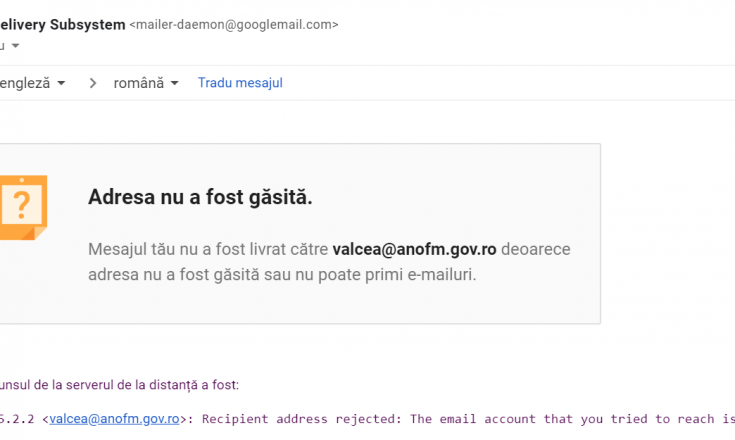This screenshot has width=735, height=440.
Task: Click the "Adresa nu a fost găsită." heading
Action: (x=200, y=197)
